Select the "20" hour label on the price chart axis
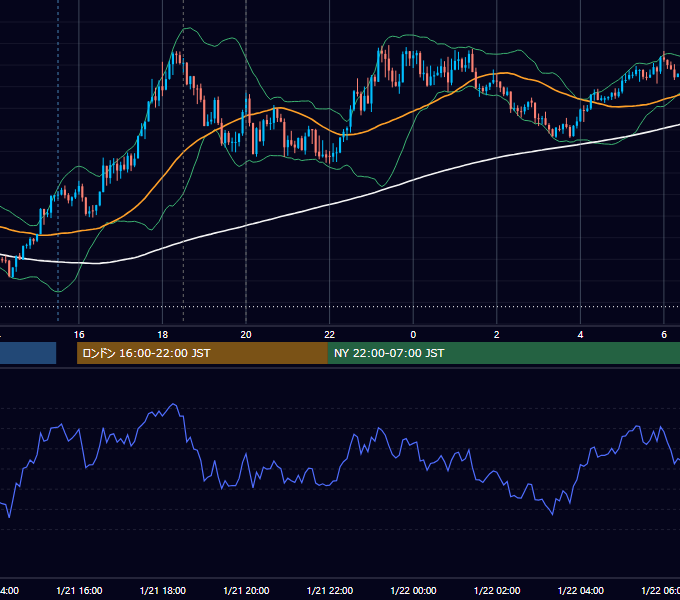680x600 pixels. 246,335
